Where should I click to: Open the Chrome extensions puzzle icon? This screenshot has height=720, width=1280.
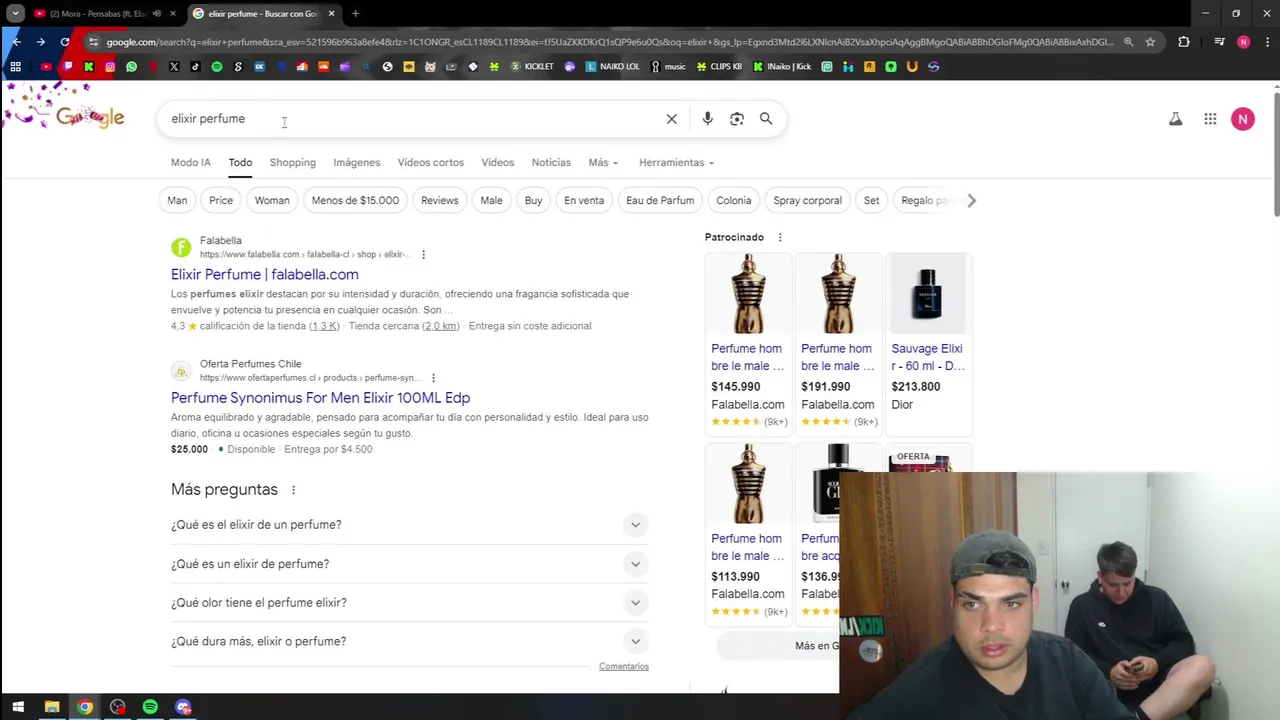point(1184,42)
